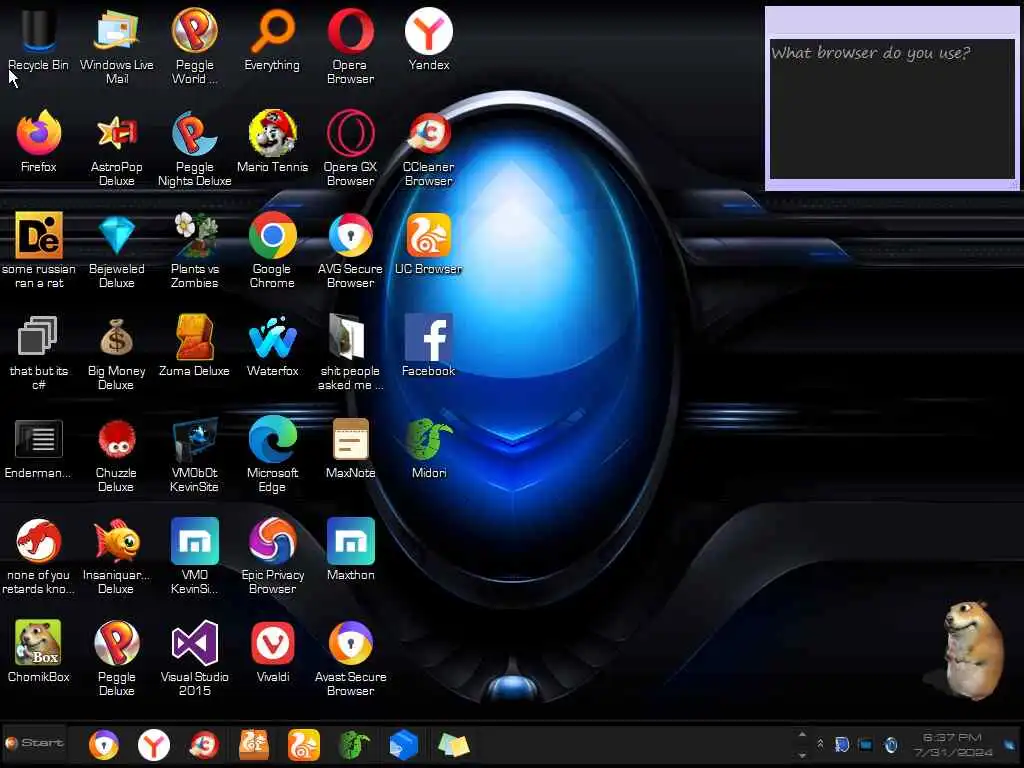Open the Bejeweled Deluxe icon

coord(116,250)
